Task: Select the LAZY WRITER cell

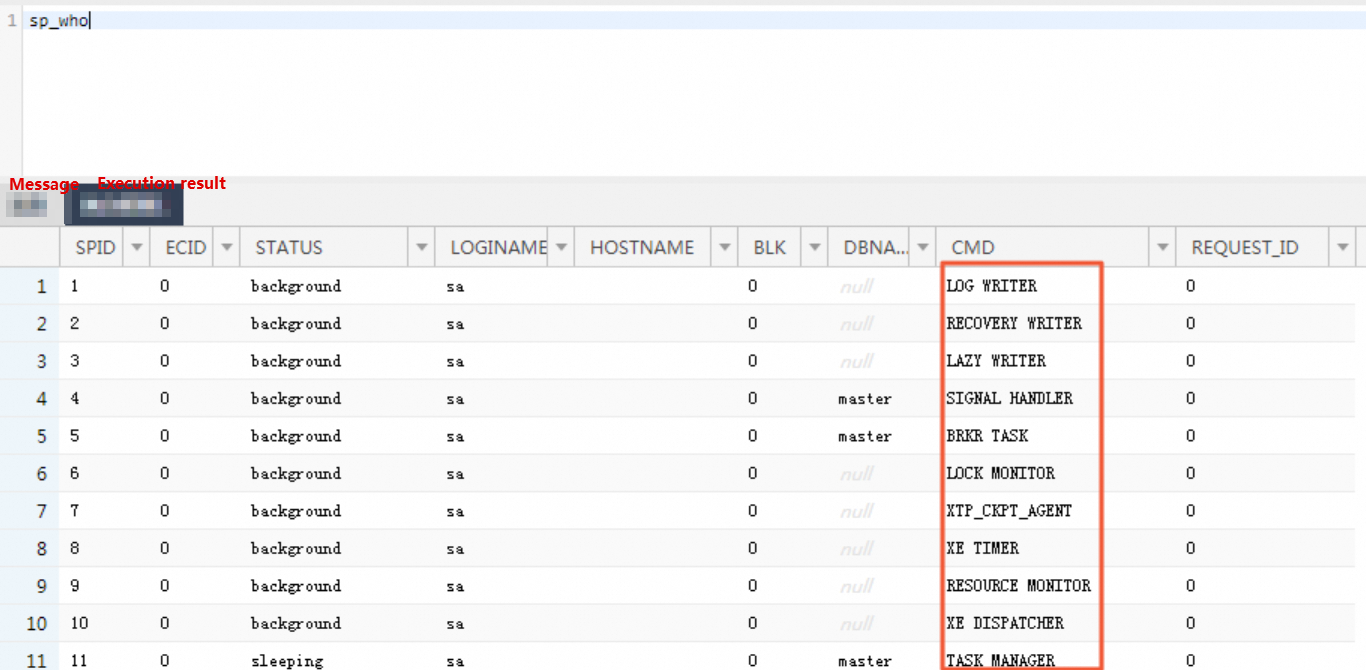Action: click(1056, 361)
